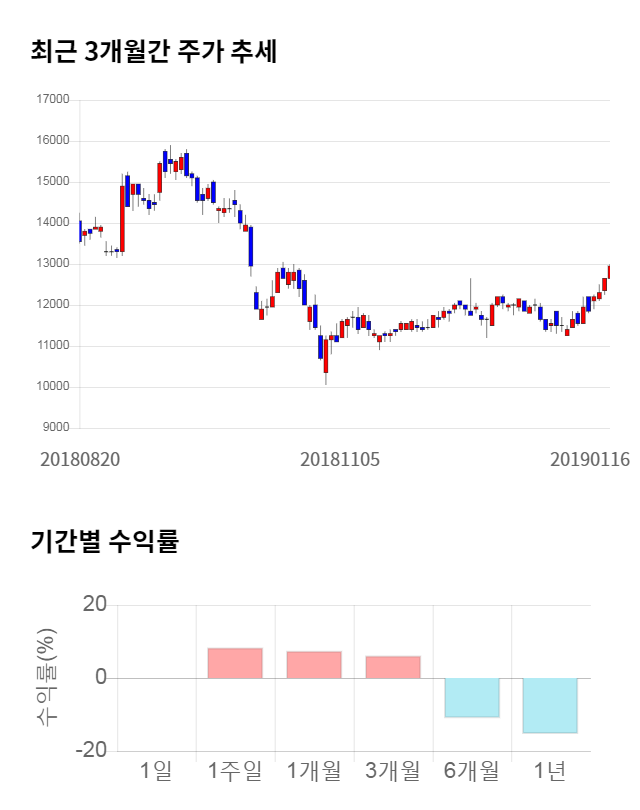Viewport: 640px width, 810px height.
Task: Click the '1주일' x-axis label
Action: coord(235,771)
